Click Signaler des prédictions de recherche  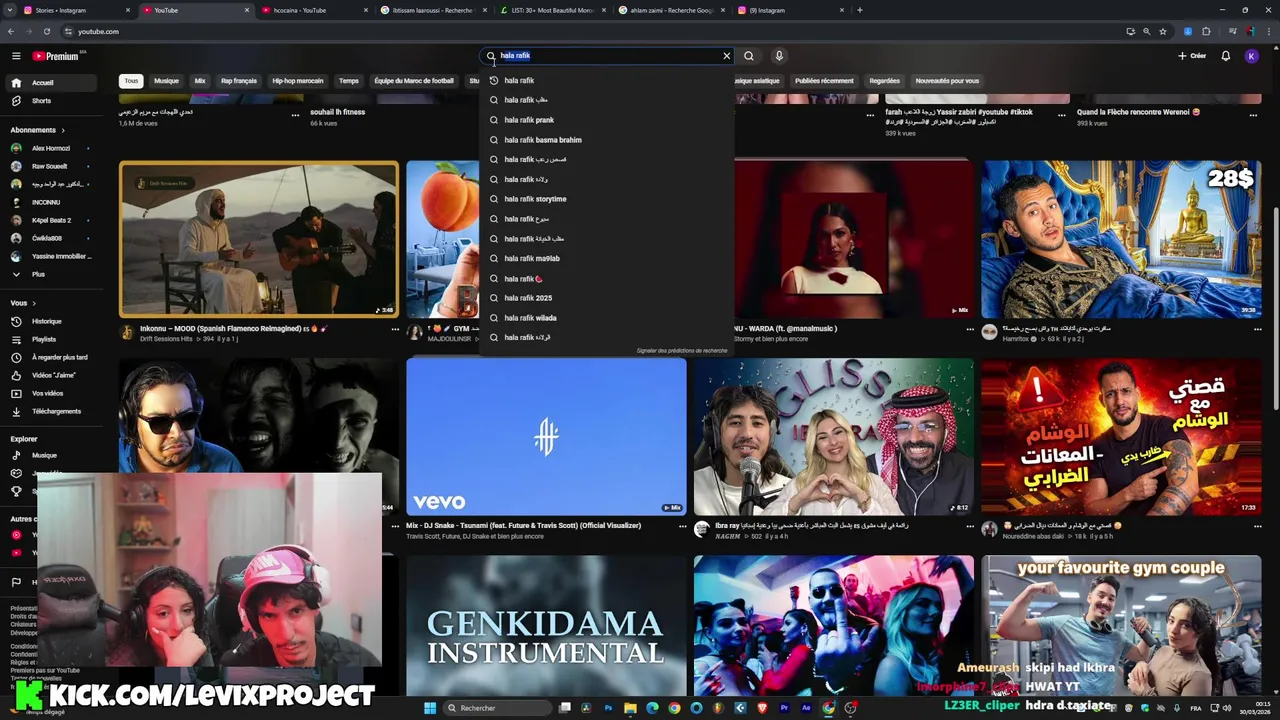682,351
